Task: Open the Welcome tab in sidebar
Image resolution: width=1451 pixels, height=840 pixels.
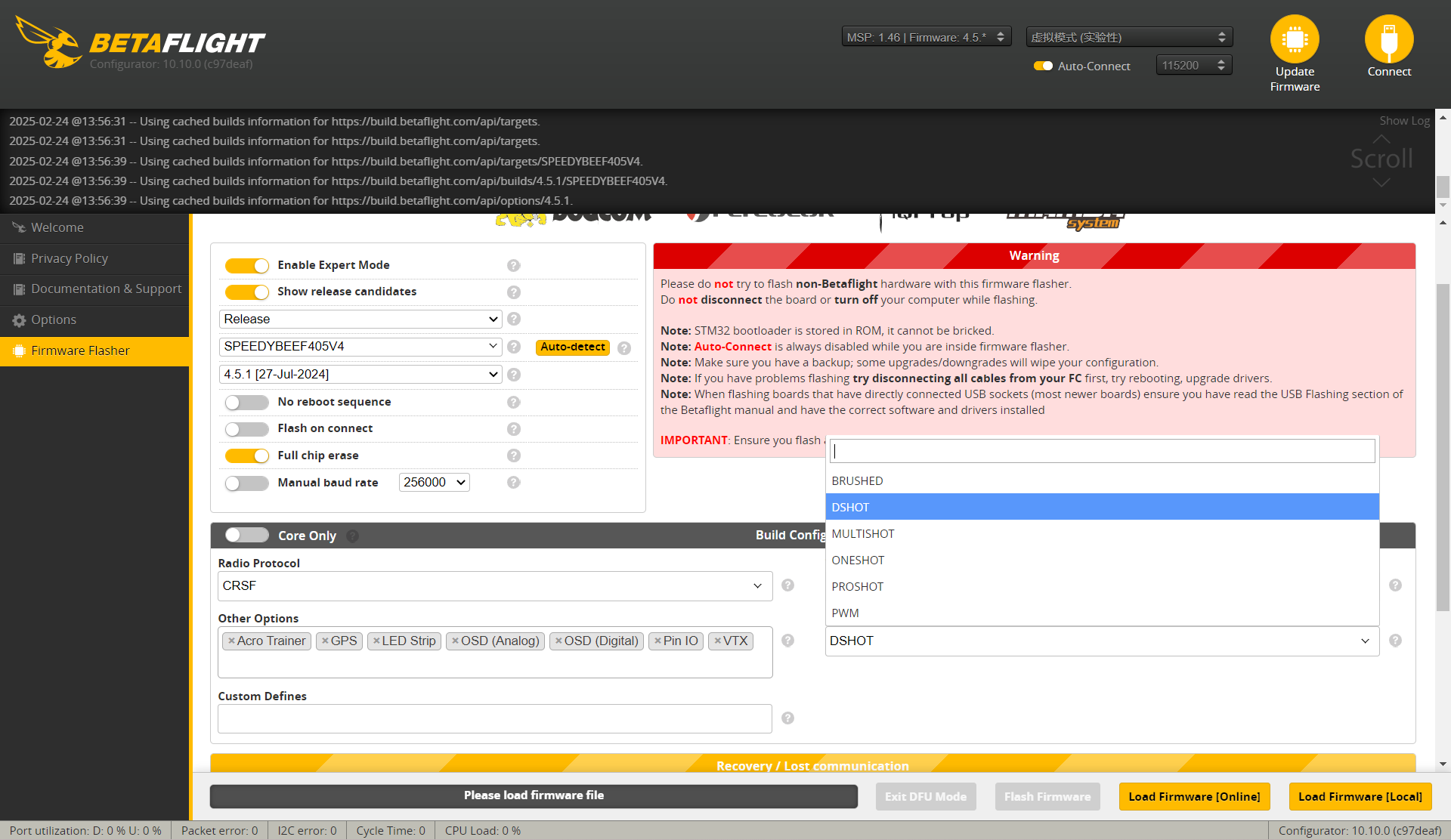Action: point(94,227)
